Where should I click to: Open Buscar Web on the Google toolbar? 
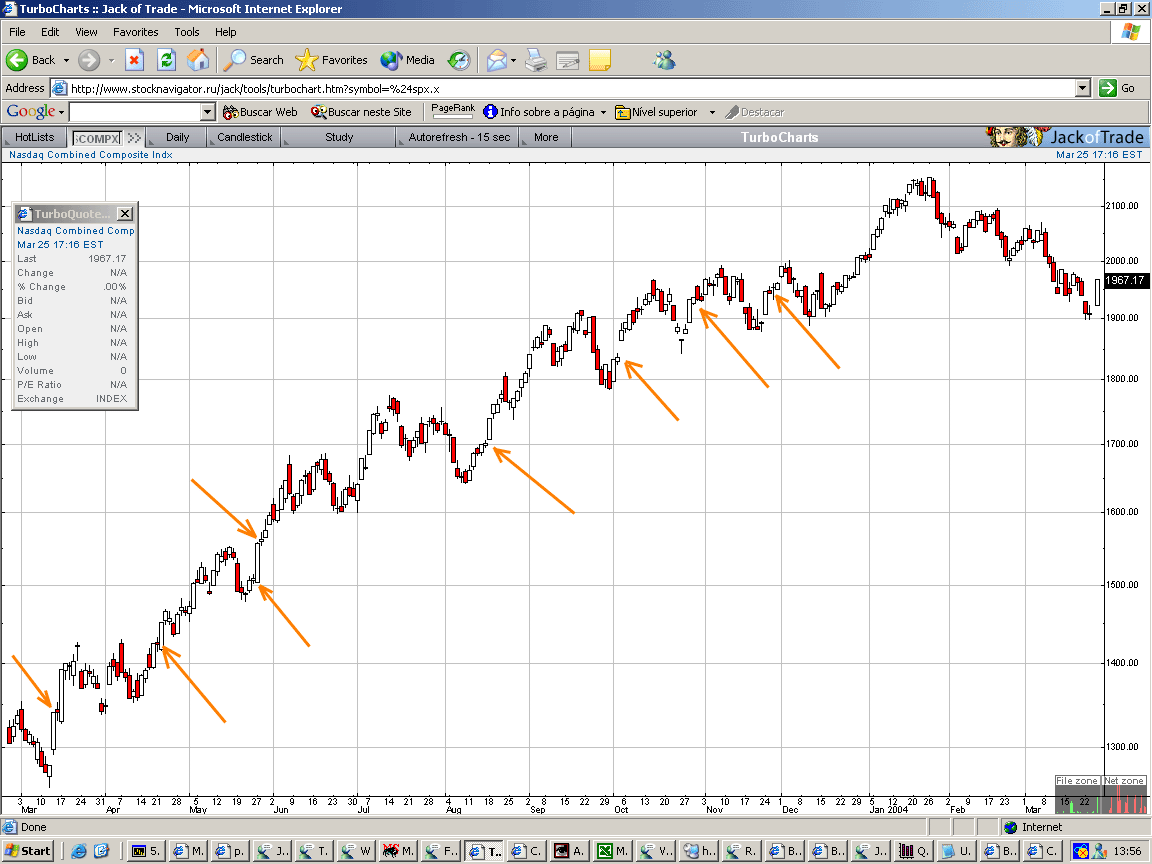(x=260, y=112)
